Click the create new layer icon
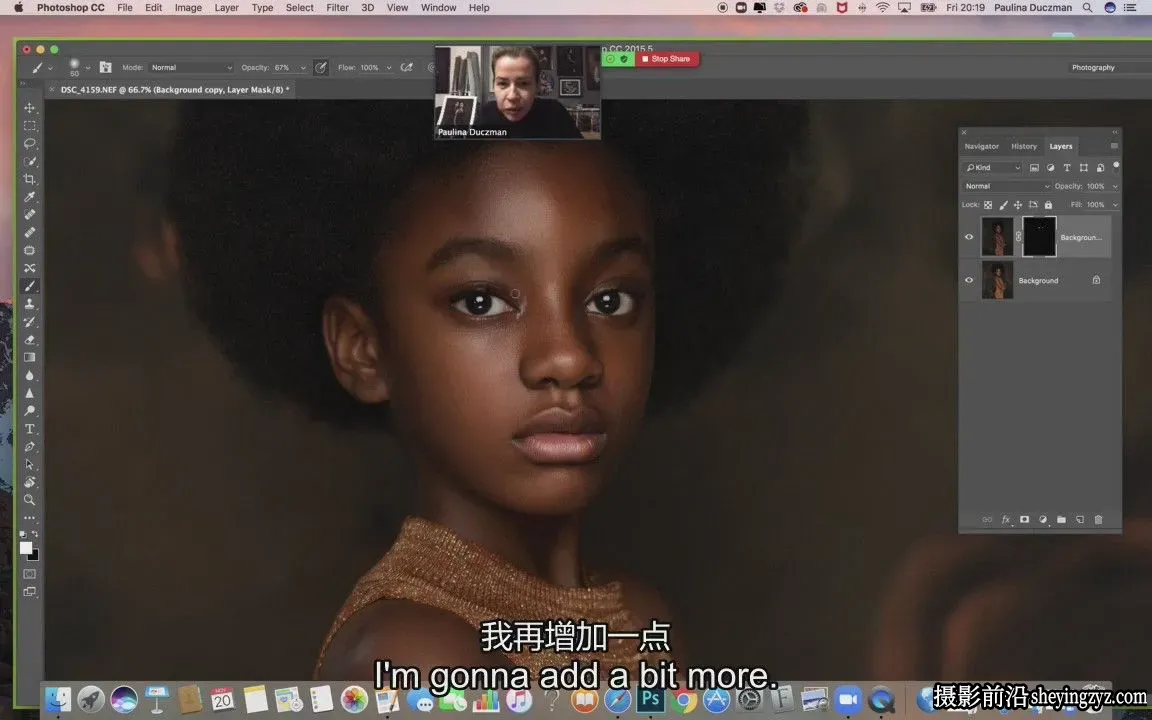Screen dimensions: 1152x720 tap(1080, 519)
